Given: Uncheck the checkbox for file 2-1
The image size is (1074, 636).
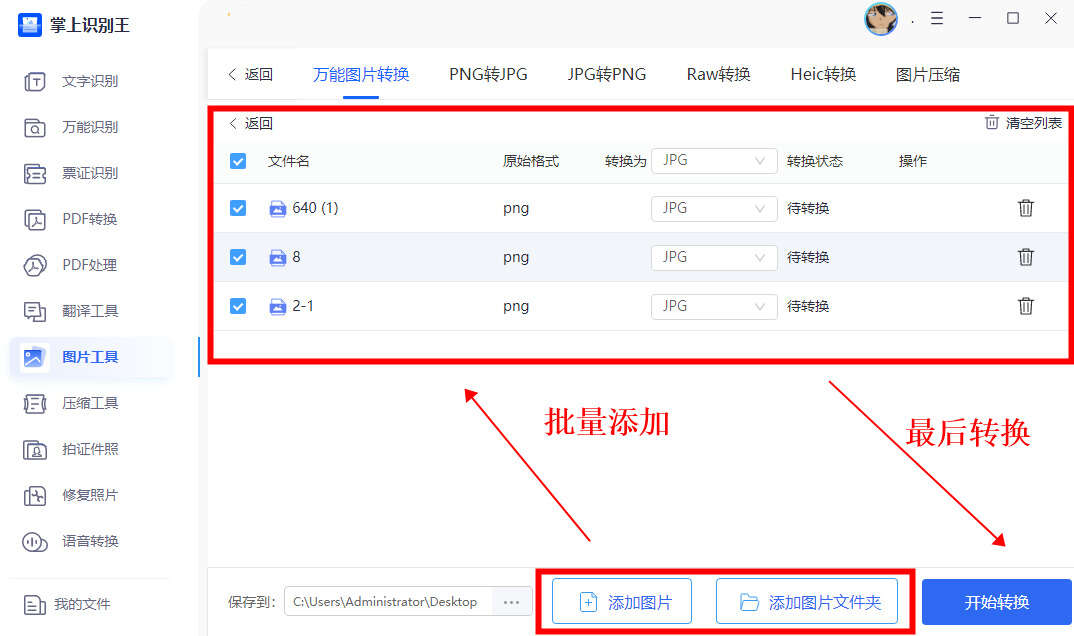Looking at the screenshot, I should tap(238, 306).
